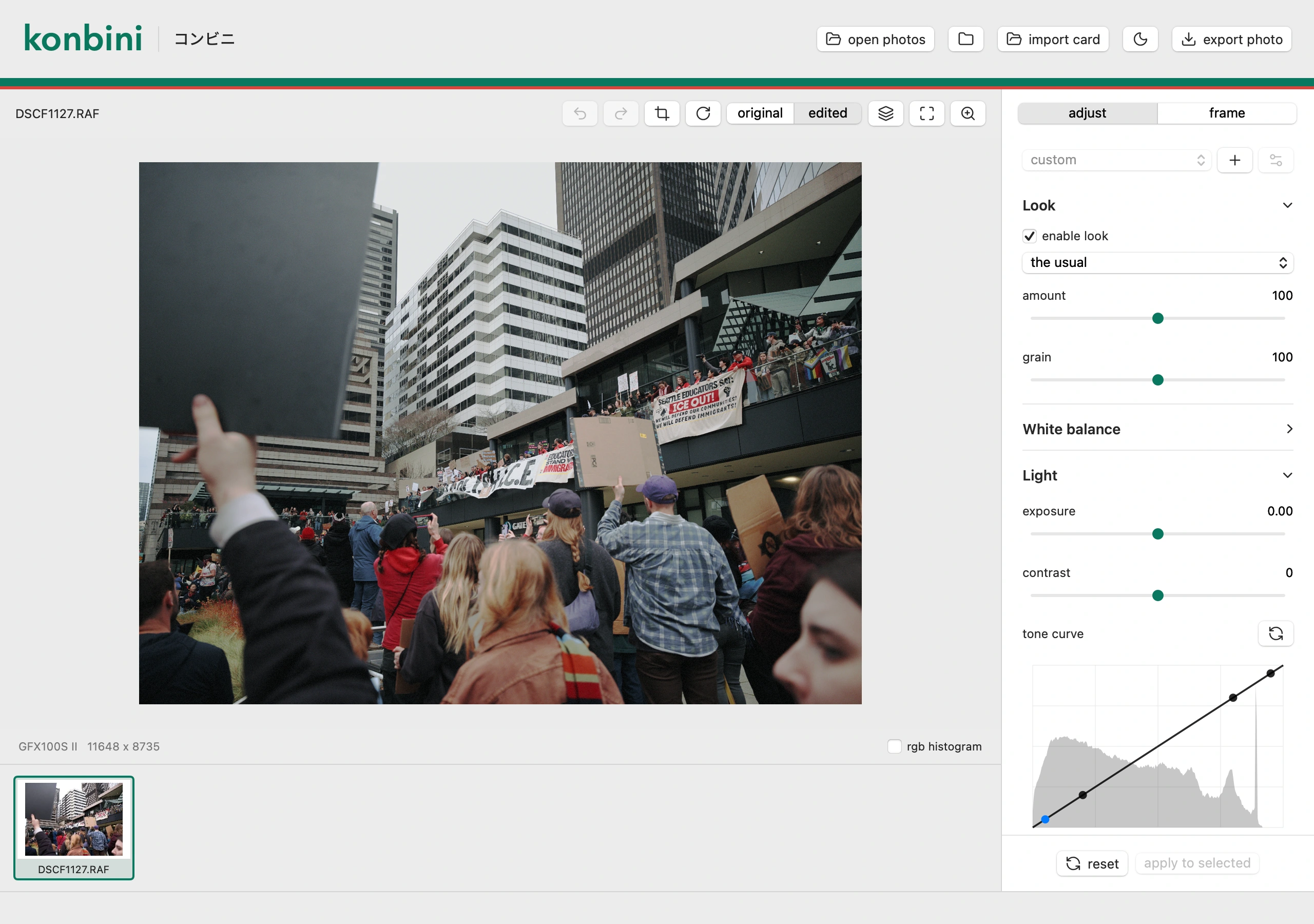Reset the tone curve with its refresh icon

[x=1276, y=633]
